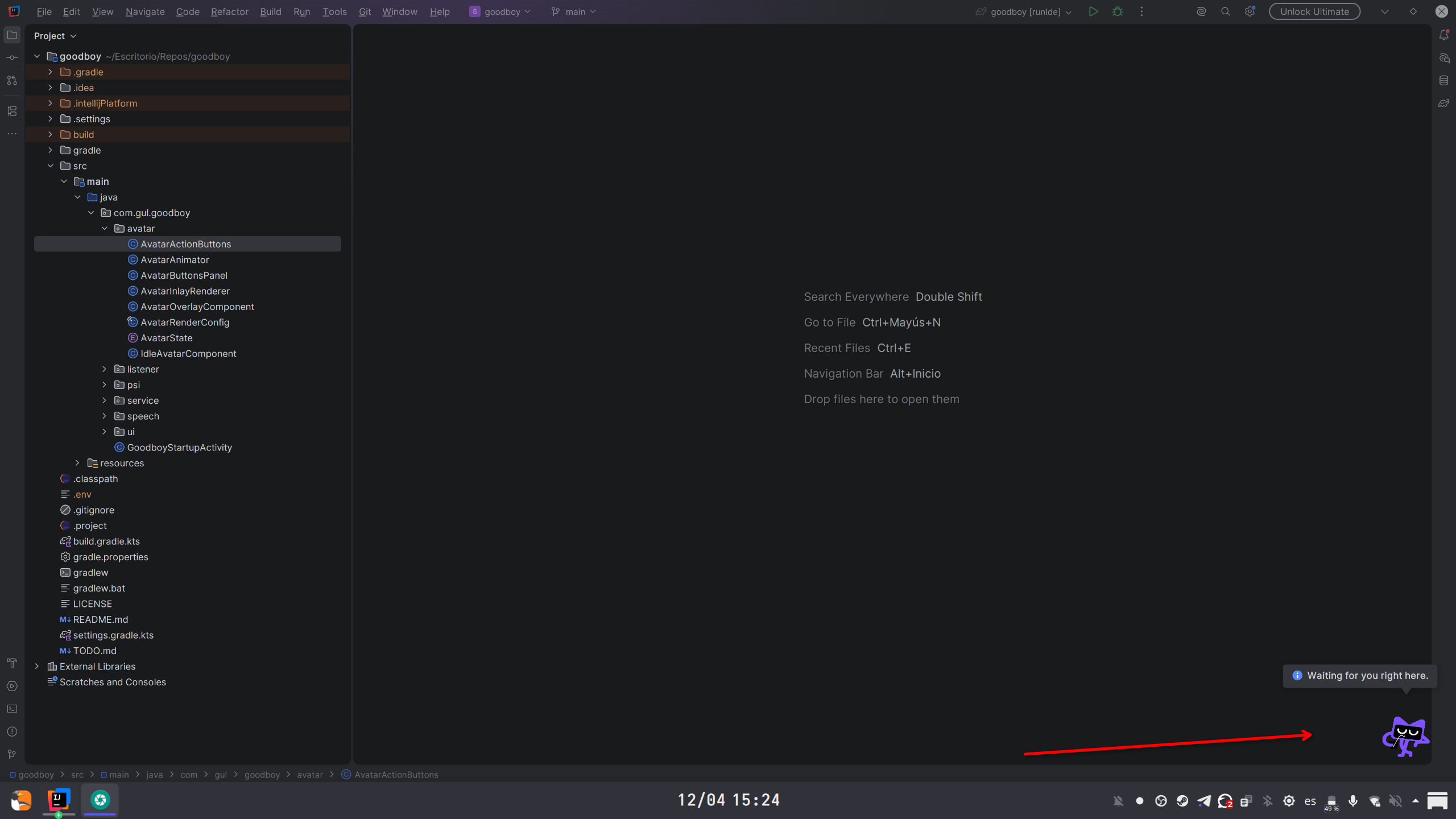Open Terminal tool window icon

[12, 709]
